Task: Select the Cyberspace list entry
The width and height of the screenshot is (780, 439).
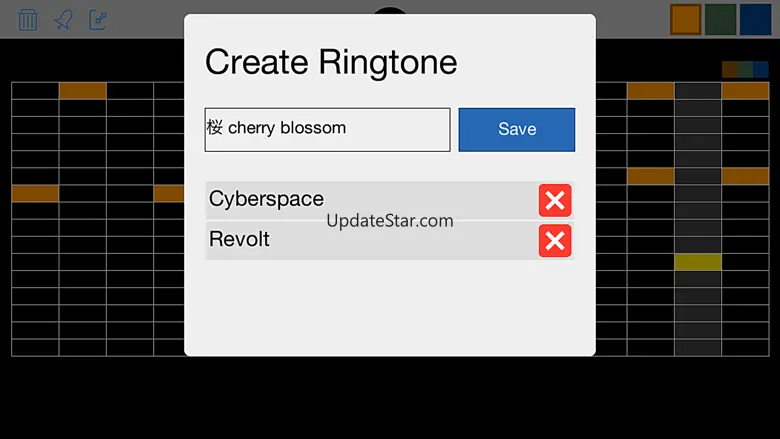Action: click(371, 200)
